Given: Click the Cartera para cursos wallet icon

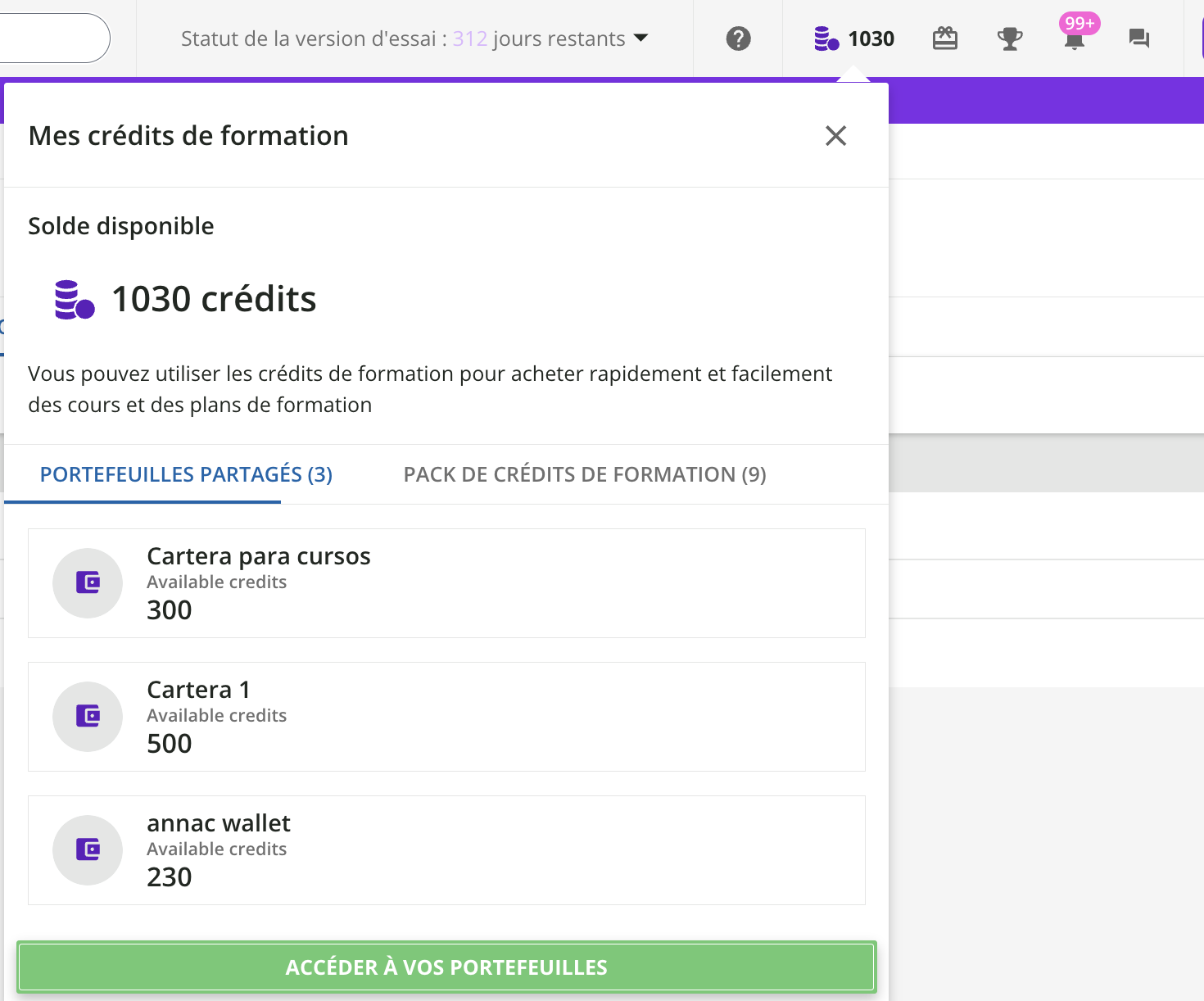Looking at the screenshot, I should (88, 582).
